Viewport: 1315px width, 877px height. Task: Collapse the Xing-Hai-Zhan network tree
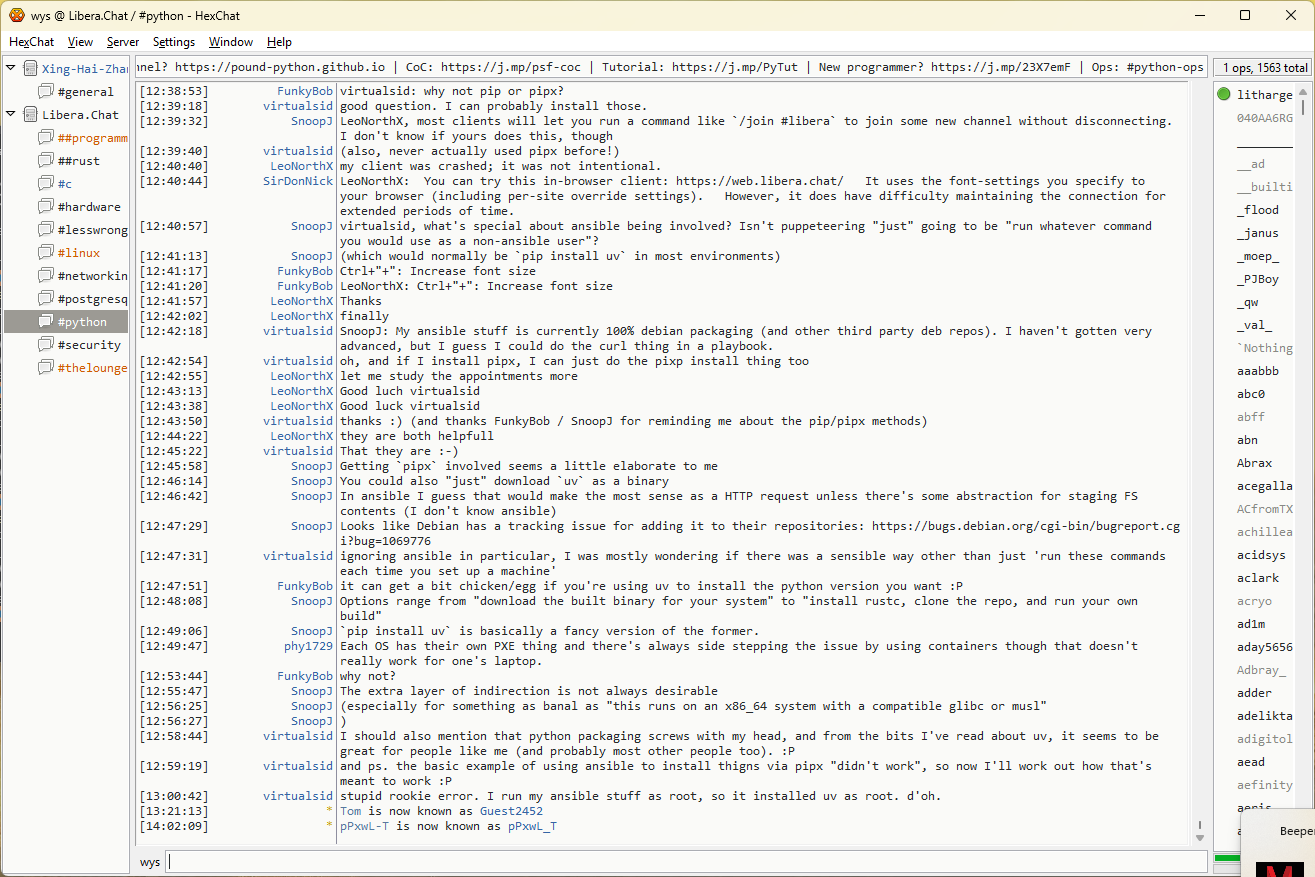click(x=11, y=69)
